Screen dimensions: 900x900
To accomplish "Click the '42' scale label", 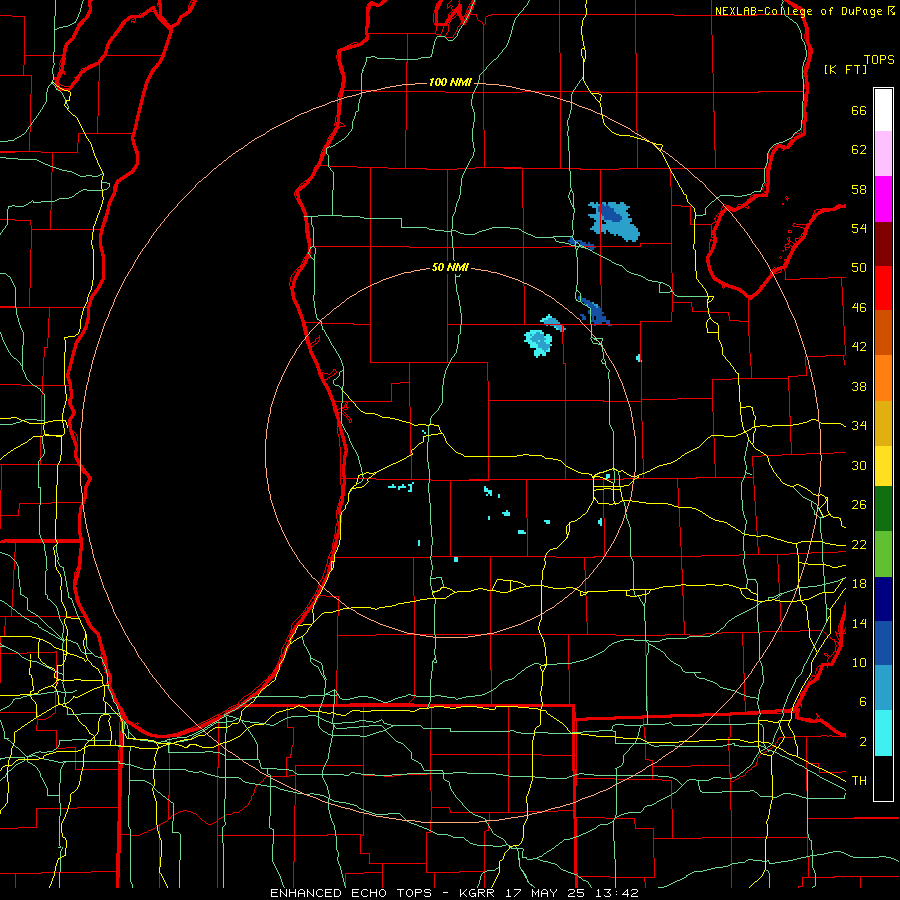I will pos(859,347).
